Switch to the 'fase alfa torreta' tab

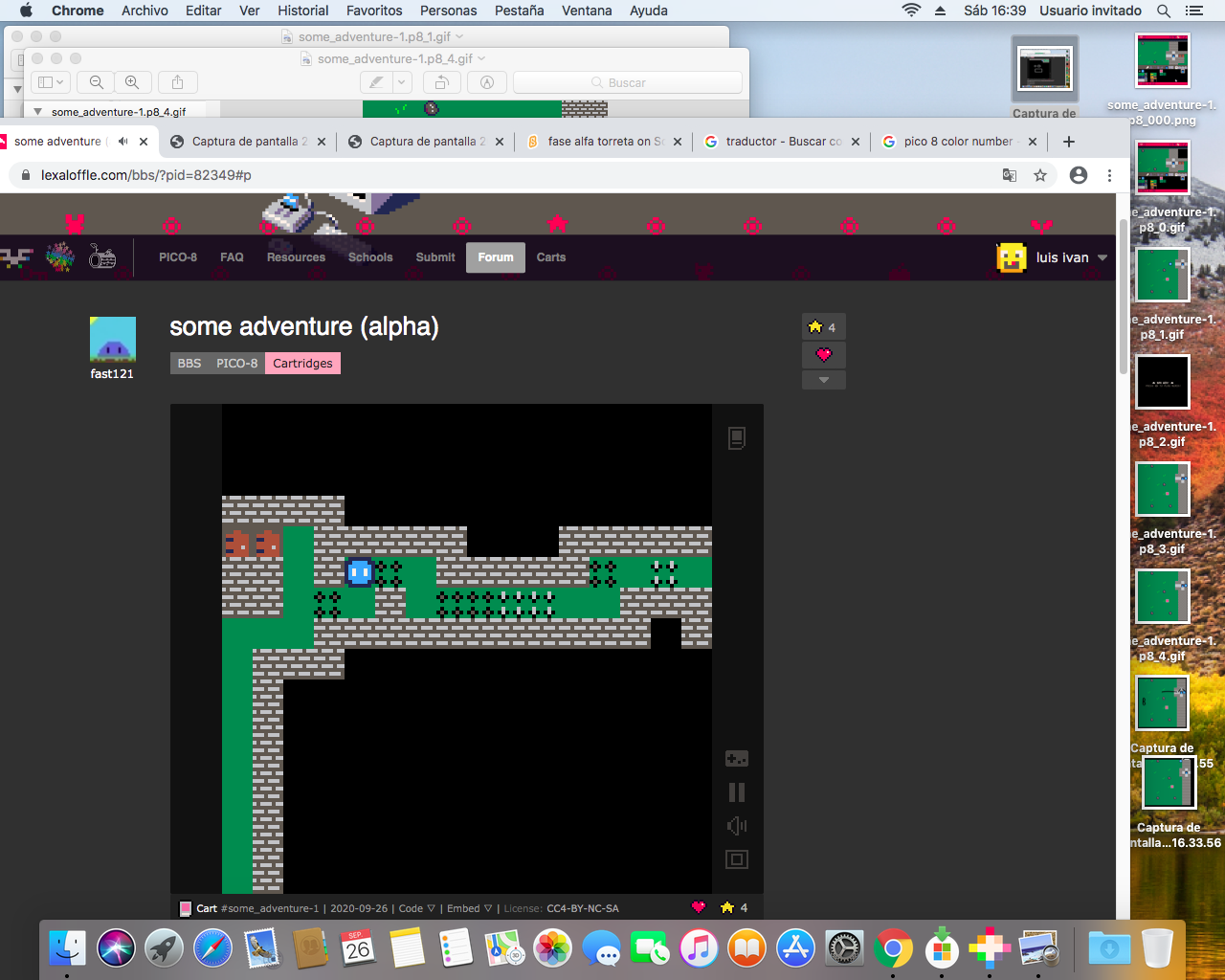[606, 142]
